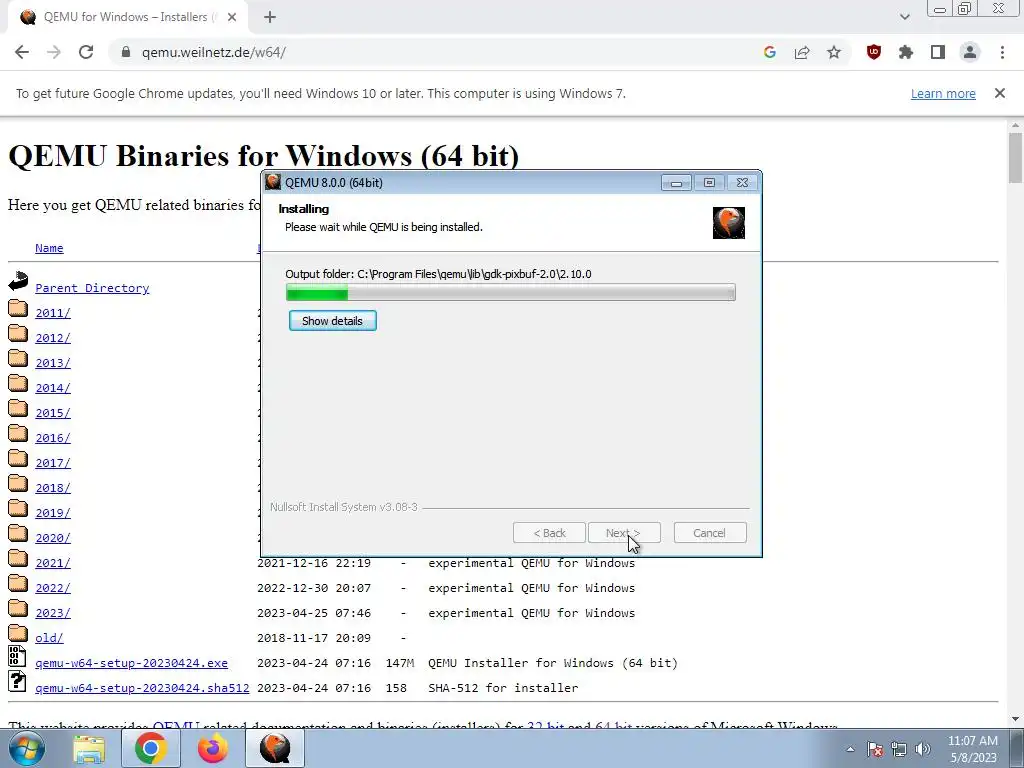Click the page's vertical scrollbar thumb
The height and width of the screenshot is (768, 1024).
pos(1016,157)
